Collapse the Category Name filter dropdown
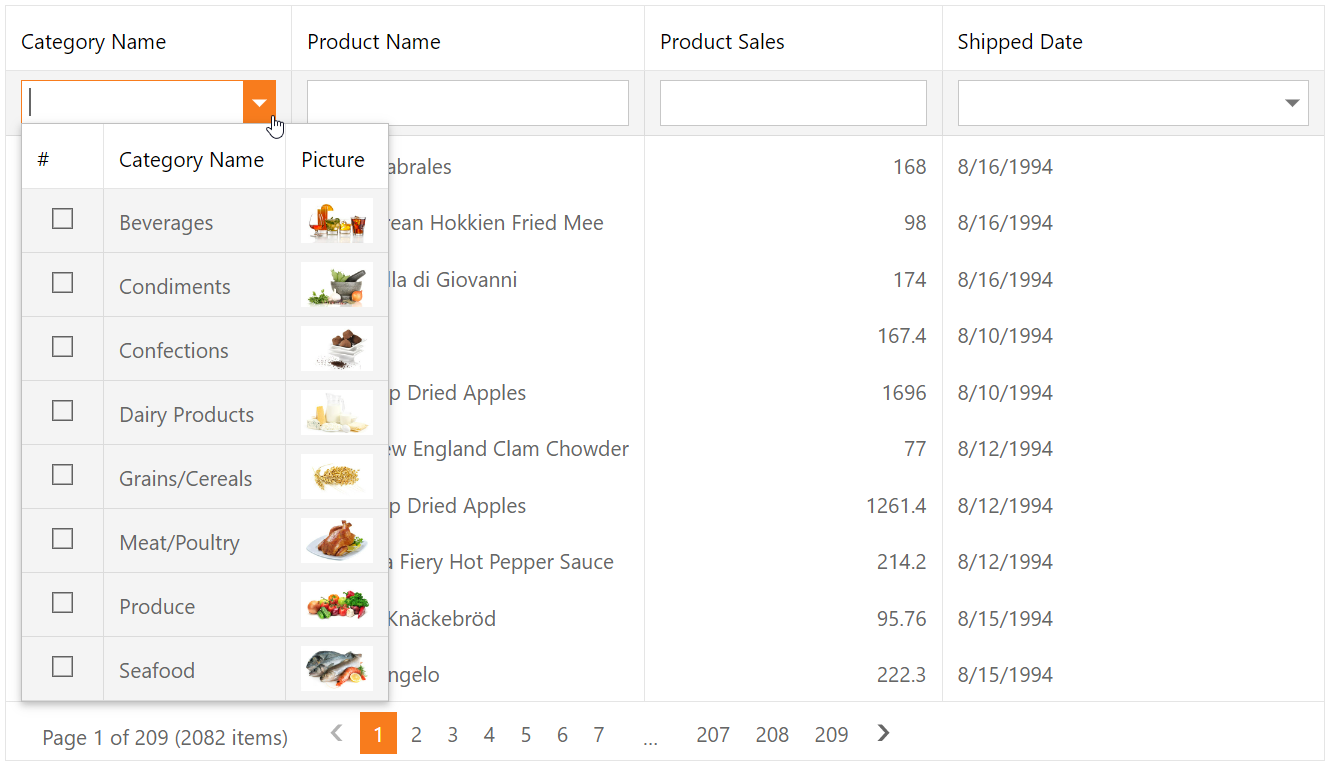The height and width of the screenshot is (766, 1331). tap(259, 103)
